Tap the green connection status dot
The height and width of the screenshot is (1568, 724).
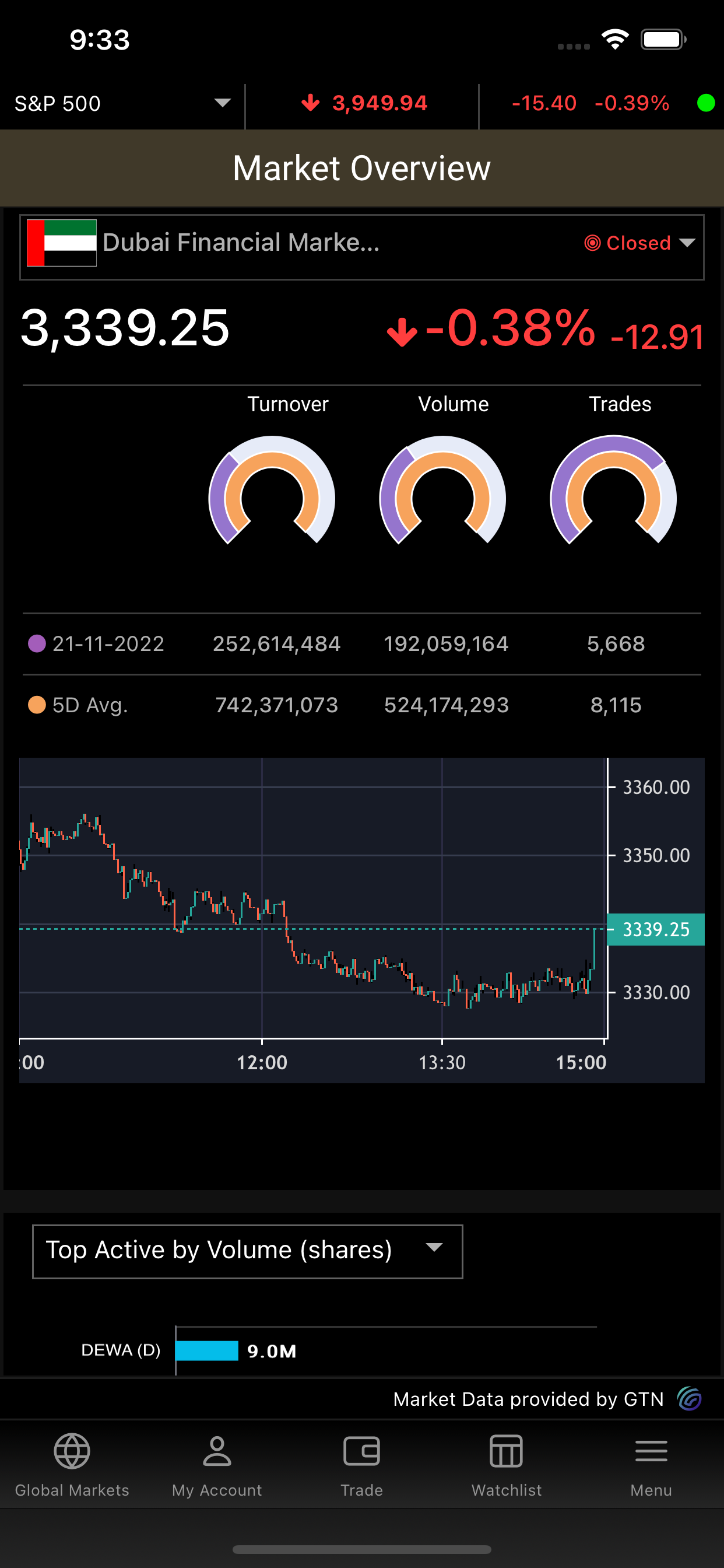pos(706,103)
